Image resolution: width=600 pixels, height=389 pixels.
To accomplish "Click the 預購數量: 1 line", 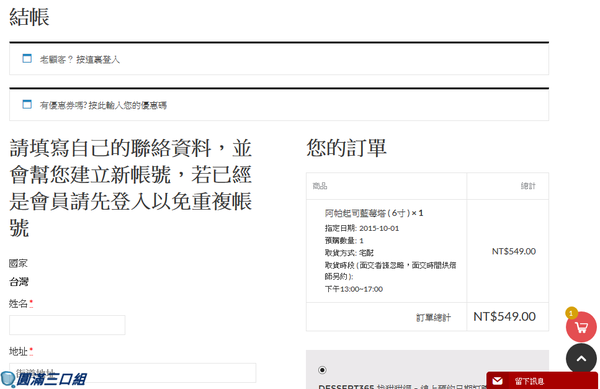I will (x=344, y=241).
